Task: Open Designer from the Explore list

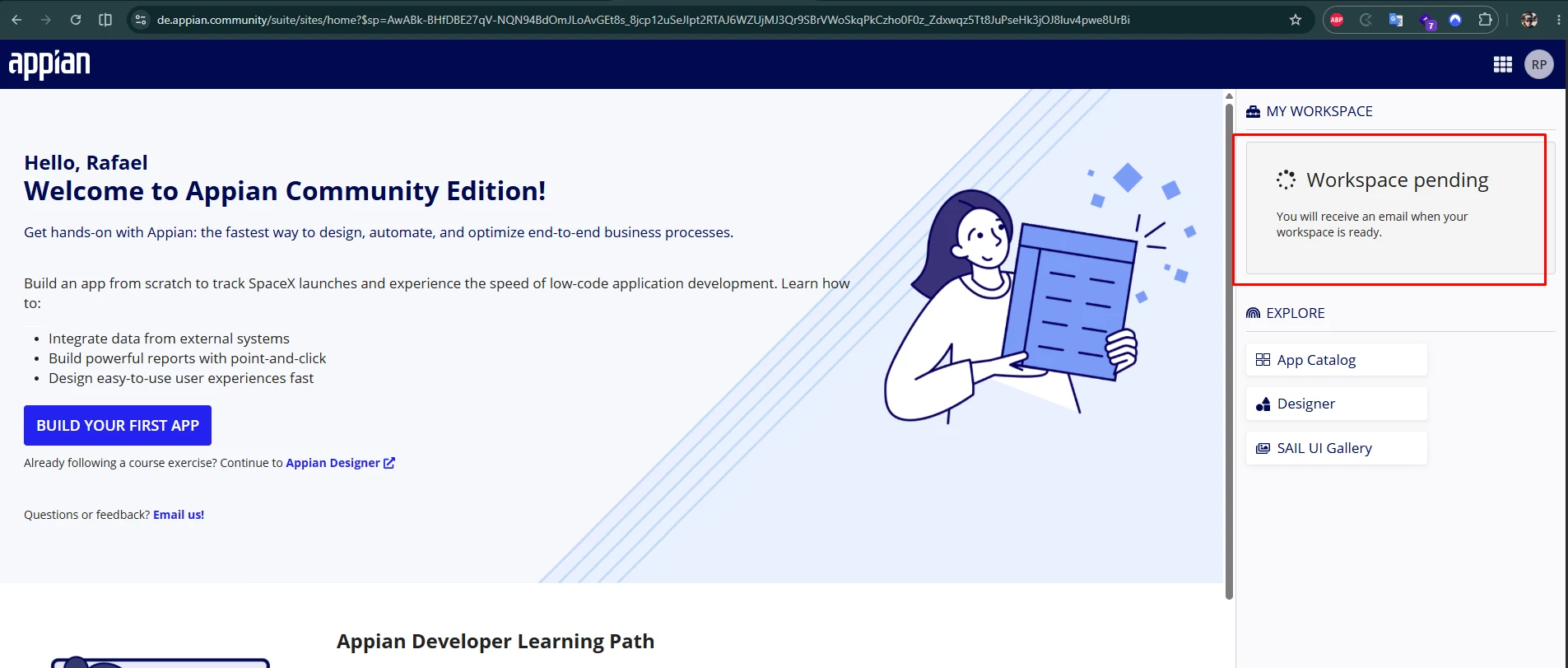Action: click(1336, 404)
